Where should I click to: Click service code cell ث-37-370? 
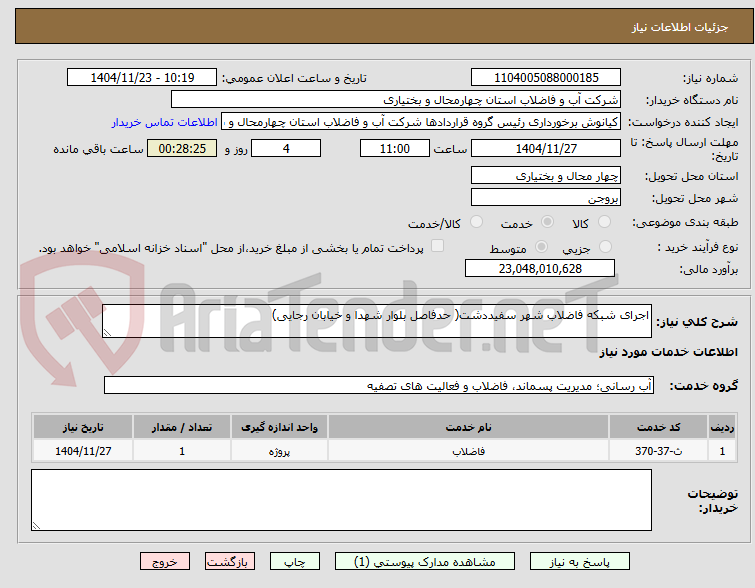pos(658,451)
